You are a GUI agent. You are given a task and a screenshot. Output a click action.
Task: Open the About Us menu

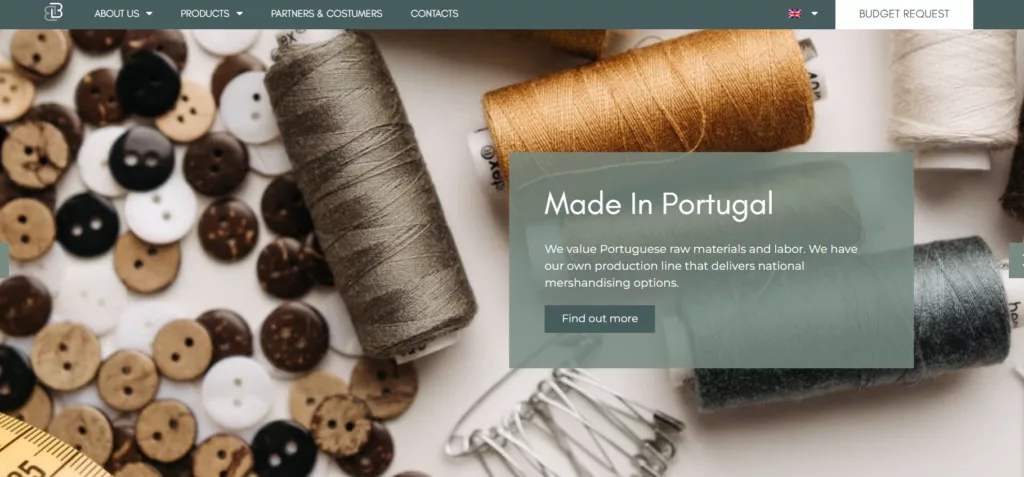[116, 14]
